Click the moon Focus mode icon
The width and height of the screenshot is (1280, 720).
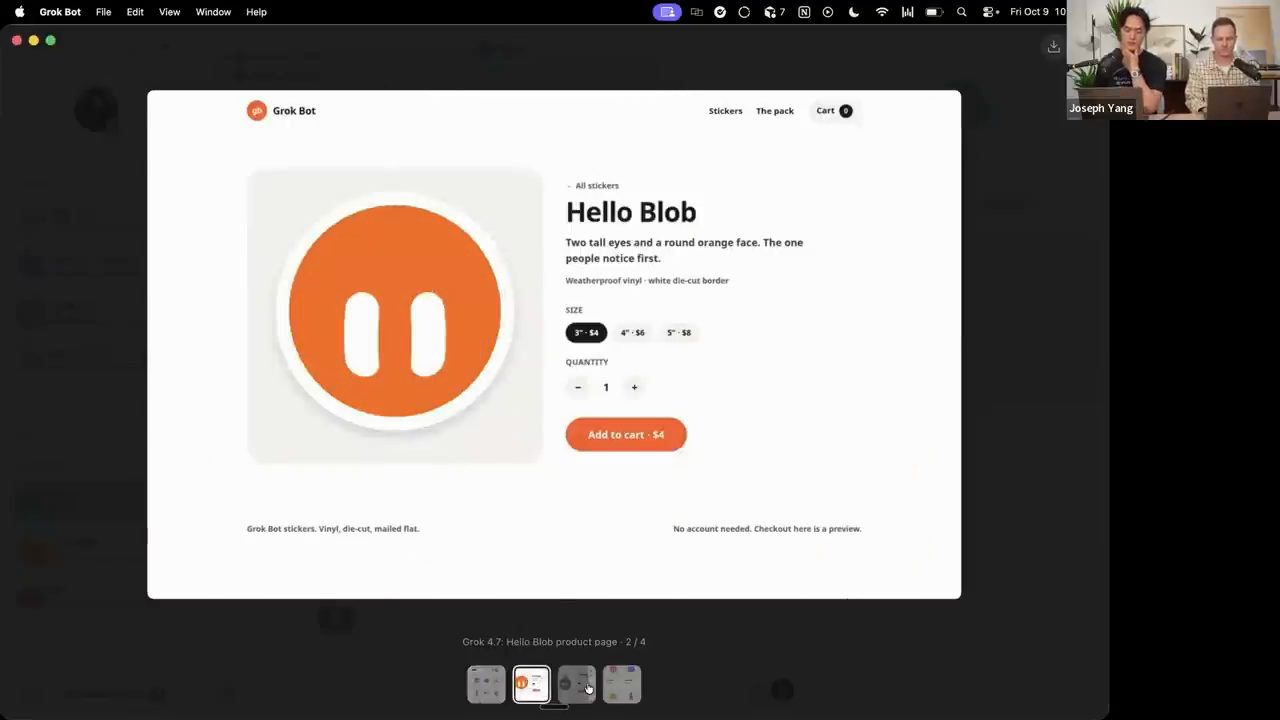coord(854,12)
